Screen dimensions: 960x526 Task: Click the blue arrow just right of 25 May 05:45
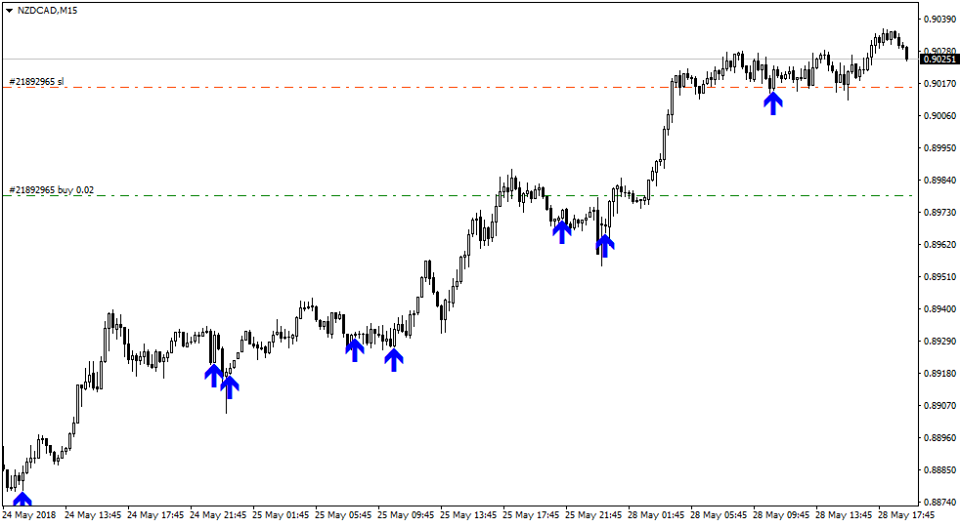(394, 359)
